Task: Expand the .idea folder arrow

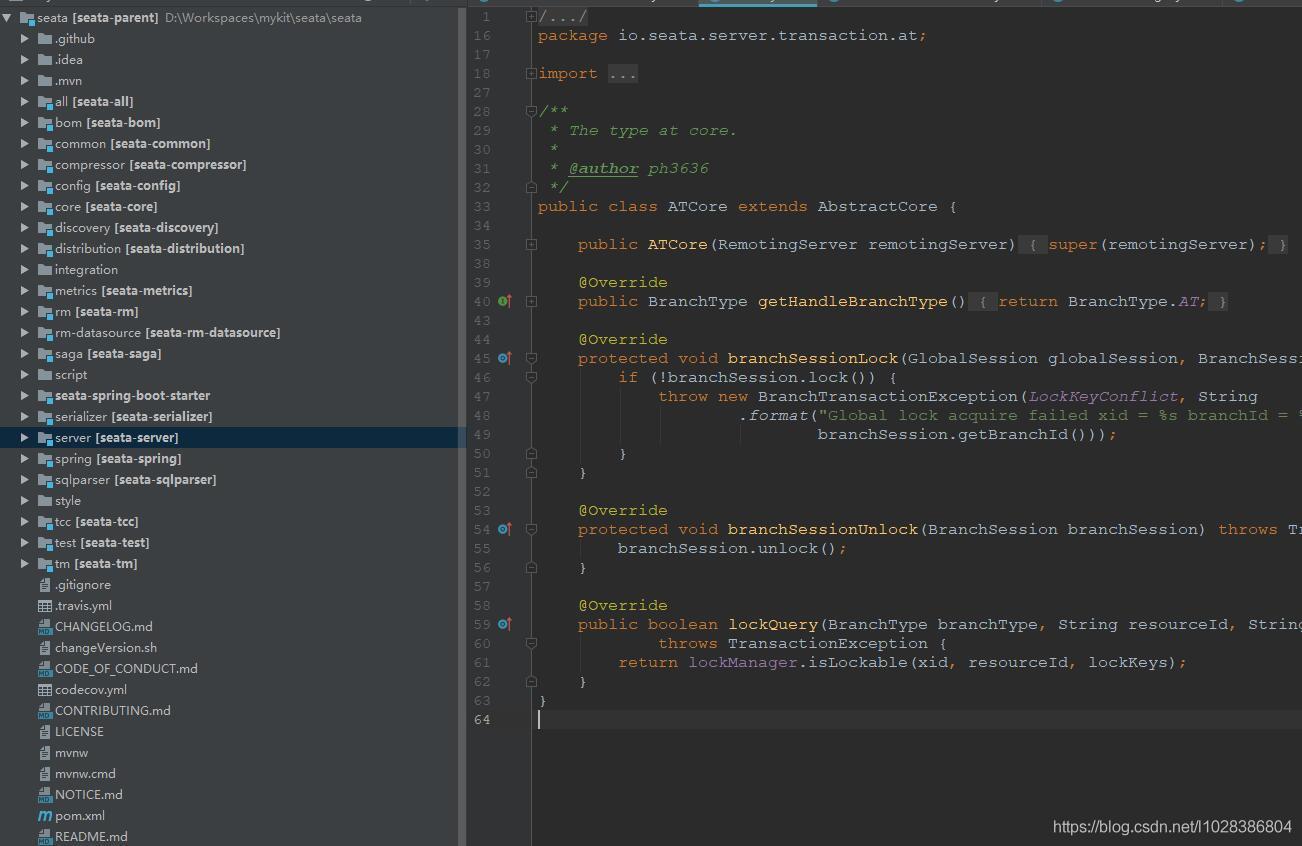Action: tap(26, 59)
